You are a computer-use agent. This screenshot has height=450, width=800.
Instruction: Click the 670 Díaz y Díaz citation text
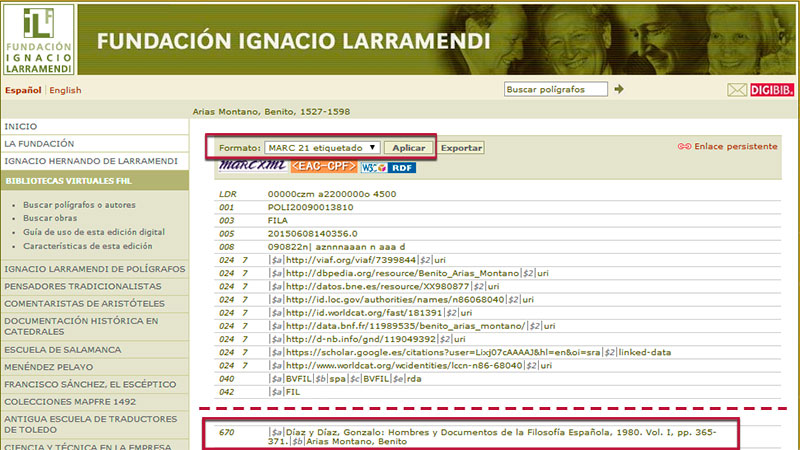pyautogui.click(x=492, y=437)
